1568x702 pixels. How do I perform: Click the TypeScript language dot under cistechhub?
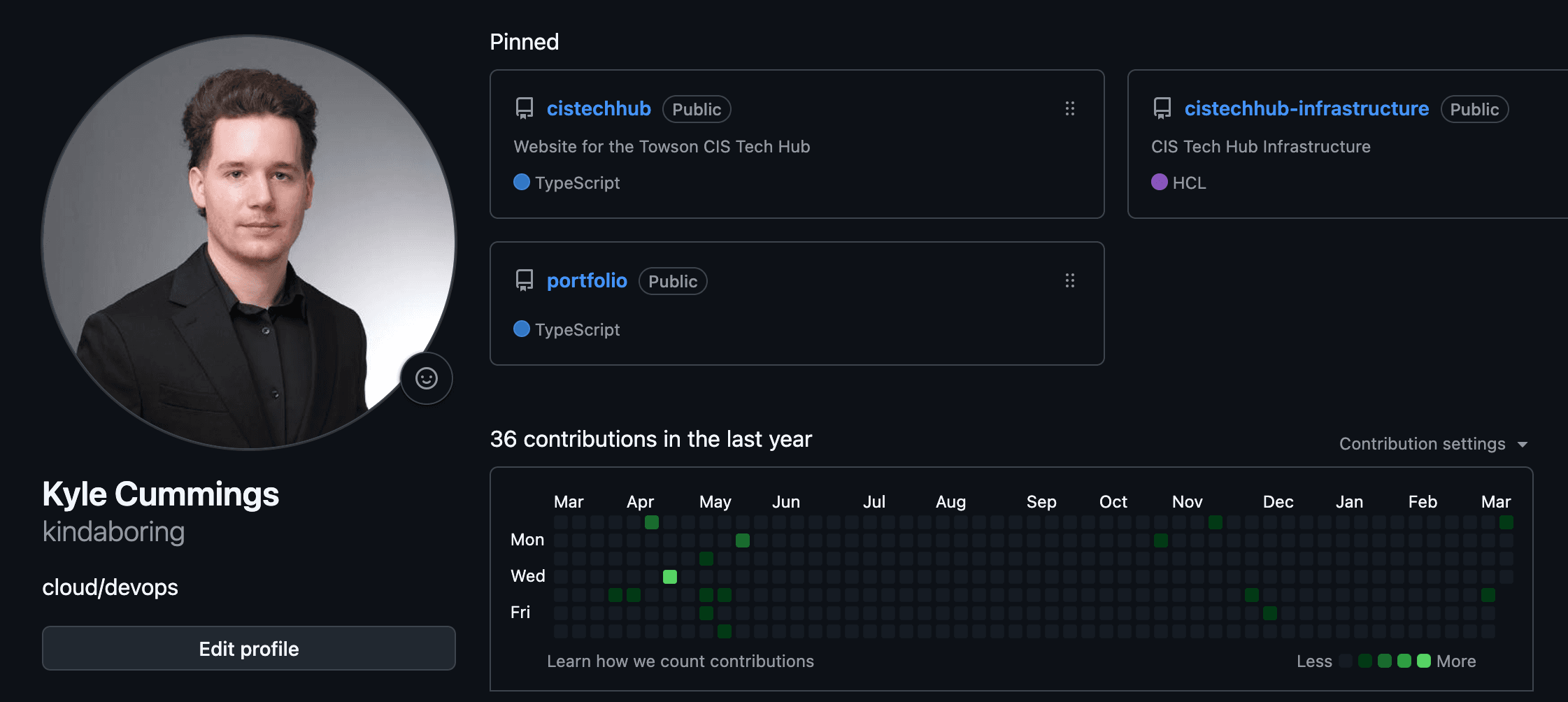click(521, 182)
